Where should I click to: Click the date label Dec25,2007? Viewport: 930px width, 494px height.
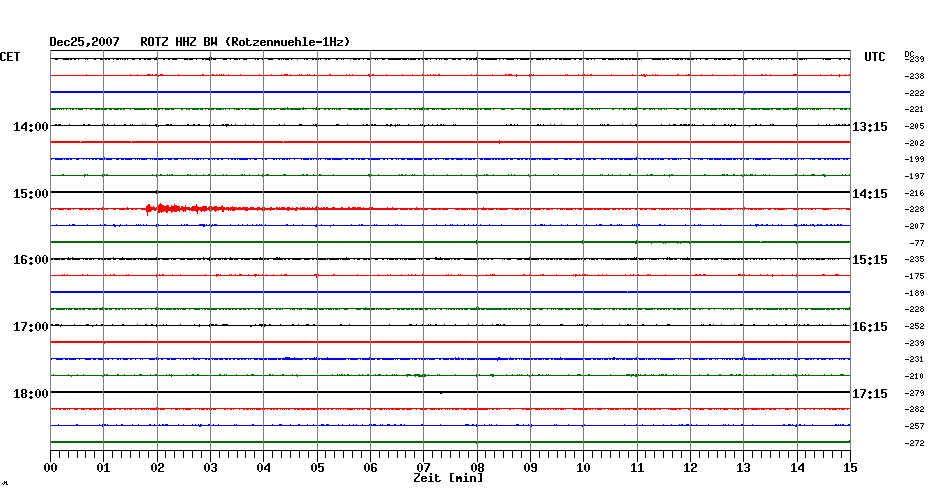coord(84,42)
